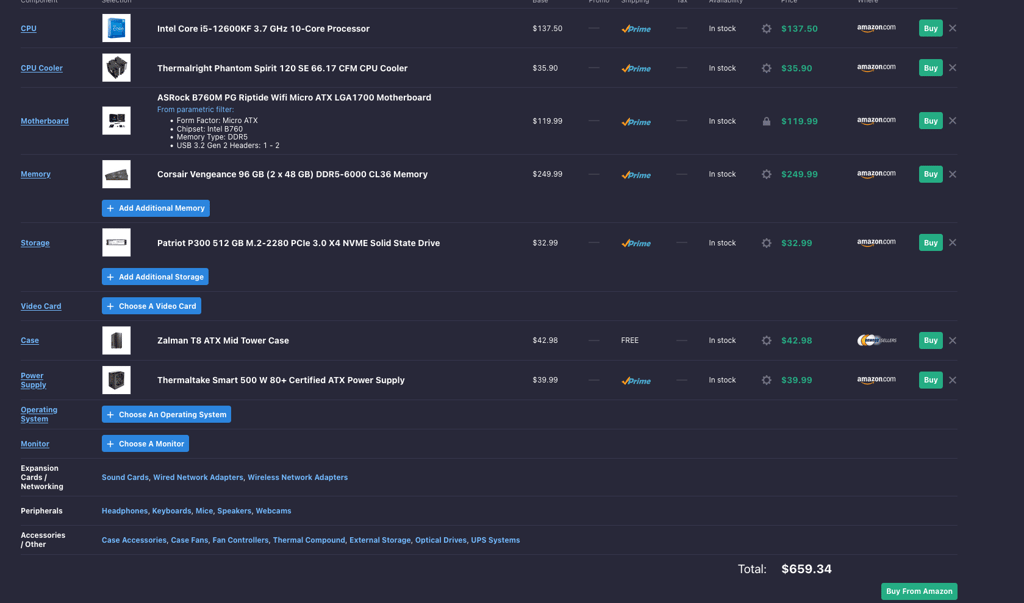Screen dimensions: 1024x603
Task: Click Add Additional Storage button
Action: (x=155, y=277)
